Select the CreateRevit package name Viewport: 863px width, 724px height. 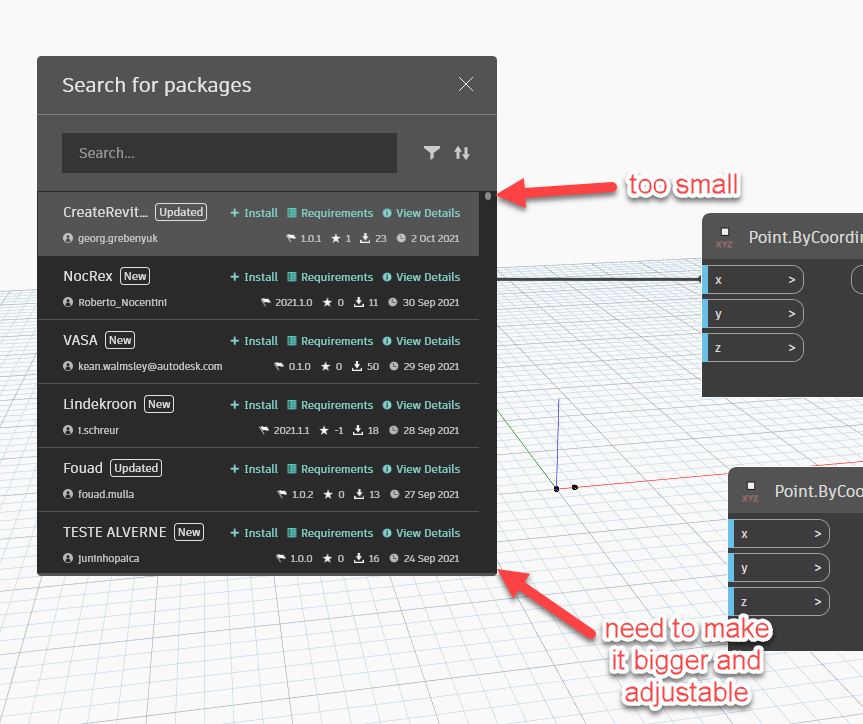(106, 212)
